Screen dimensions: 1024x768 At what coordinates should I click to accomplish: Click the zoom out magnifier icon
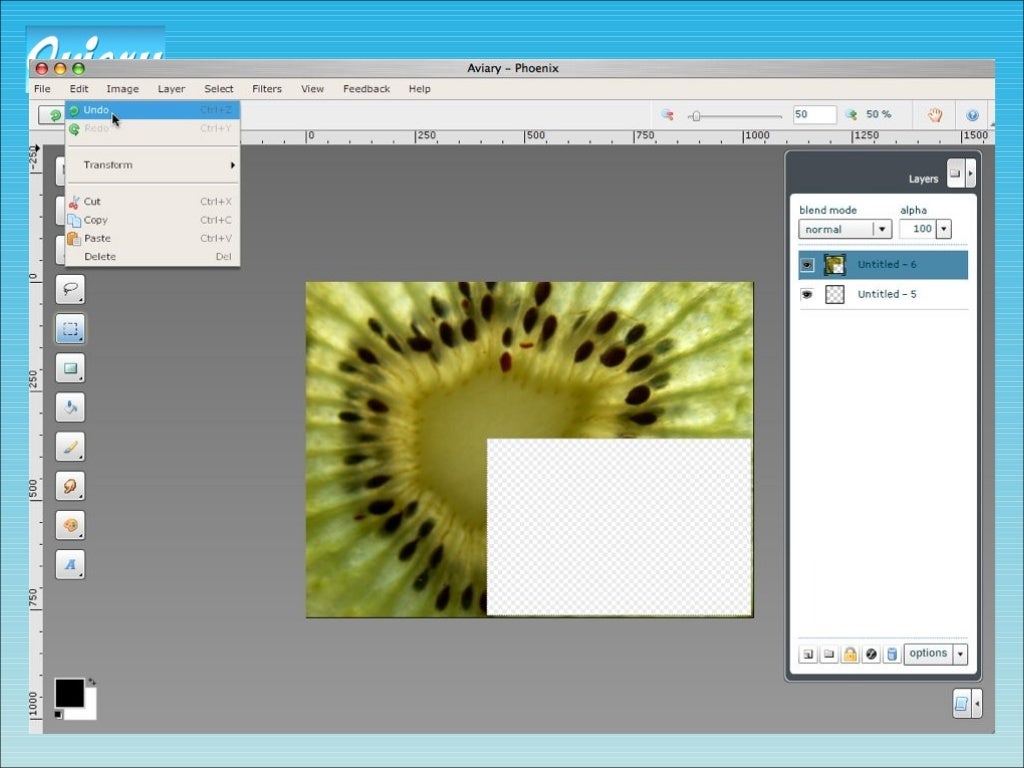point(667,115)
